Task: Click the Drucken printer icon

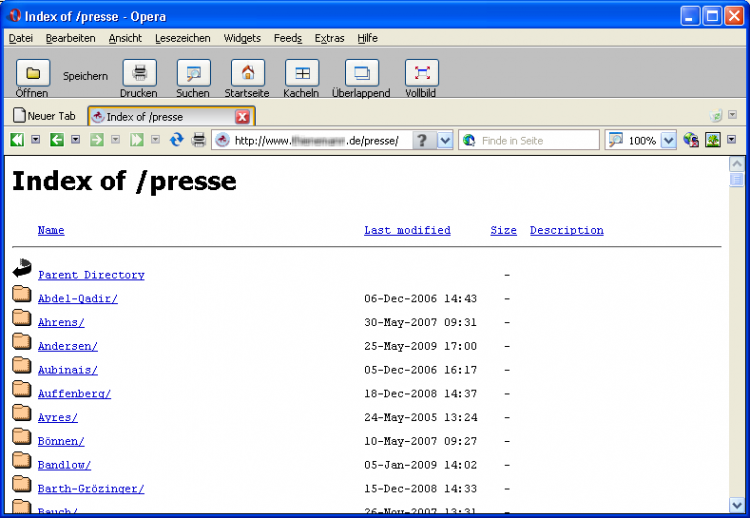Action: click(139, 73)
